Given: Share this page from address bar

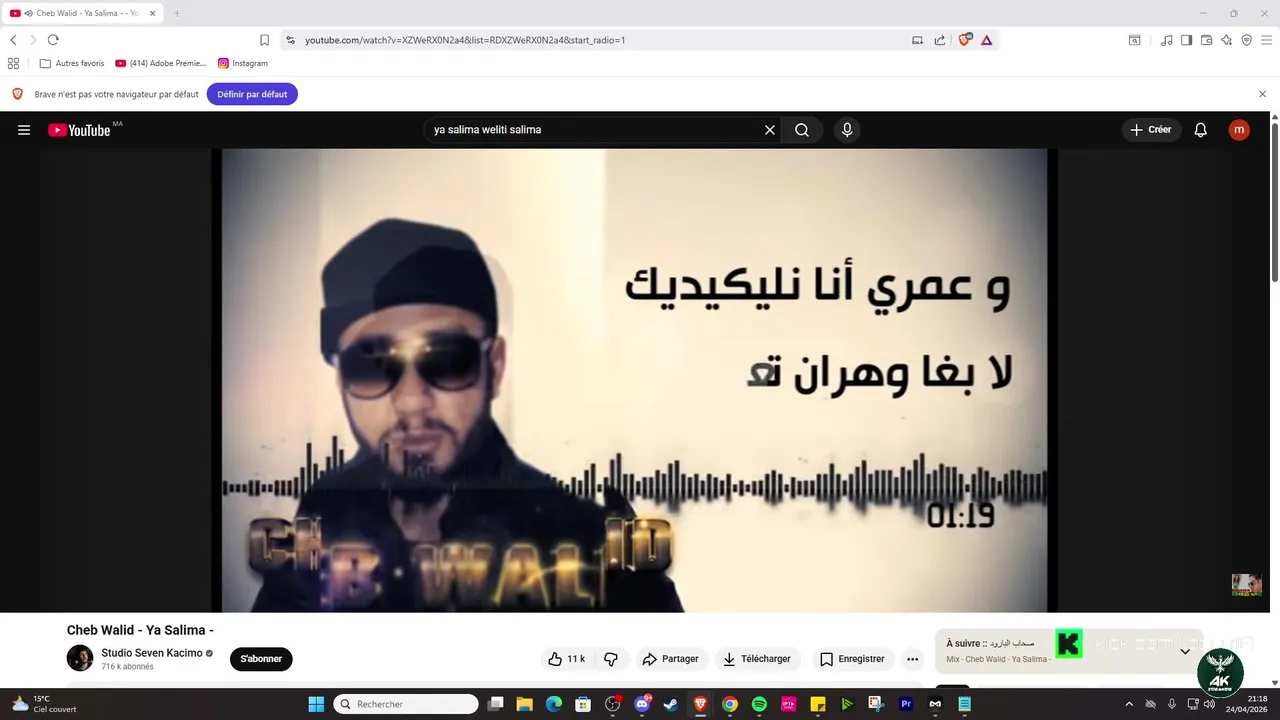Looking at the screenshot, I should point(940,40).
